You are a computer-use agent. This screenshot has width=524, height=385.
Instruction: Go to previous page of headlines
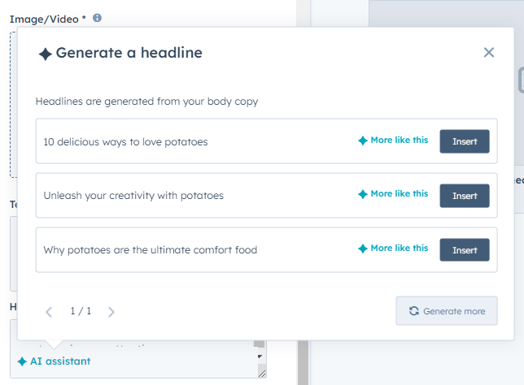(49, 312)
